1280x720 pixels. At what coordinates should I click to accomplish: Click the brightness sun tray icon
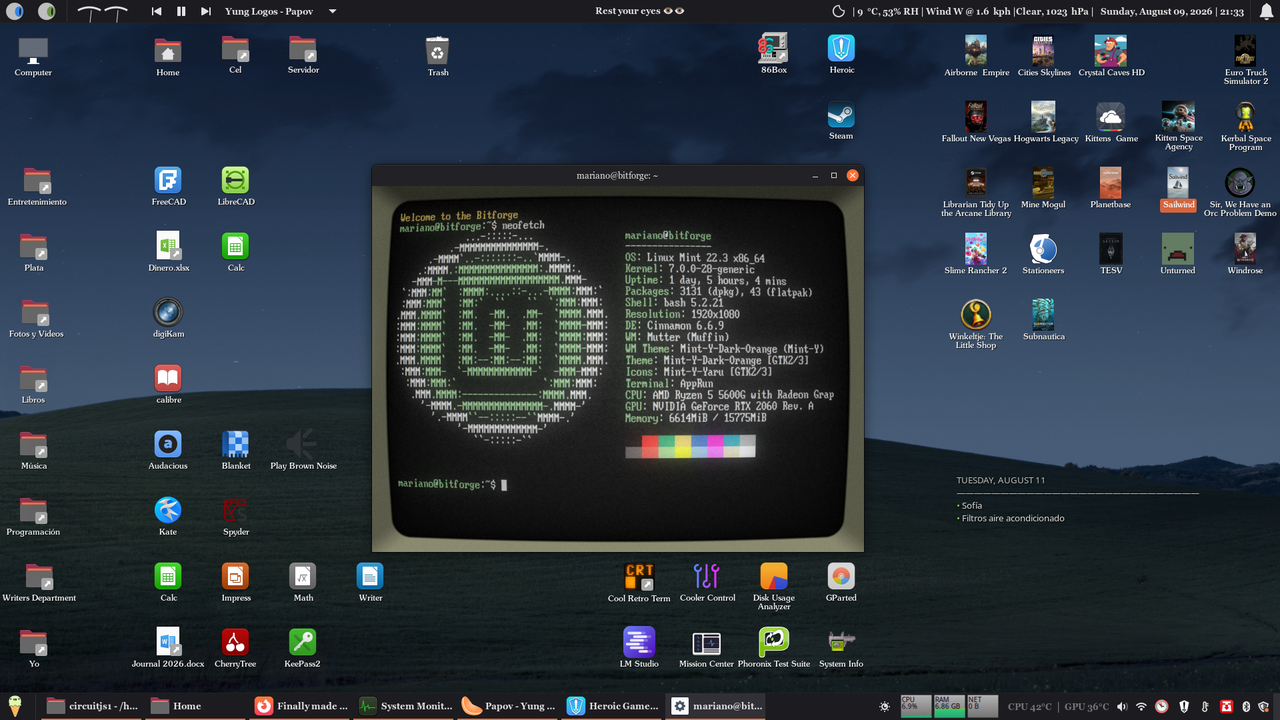tap(884, 706)
